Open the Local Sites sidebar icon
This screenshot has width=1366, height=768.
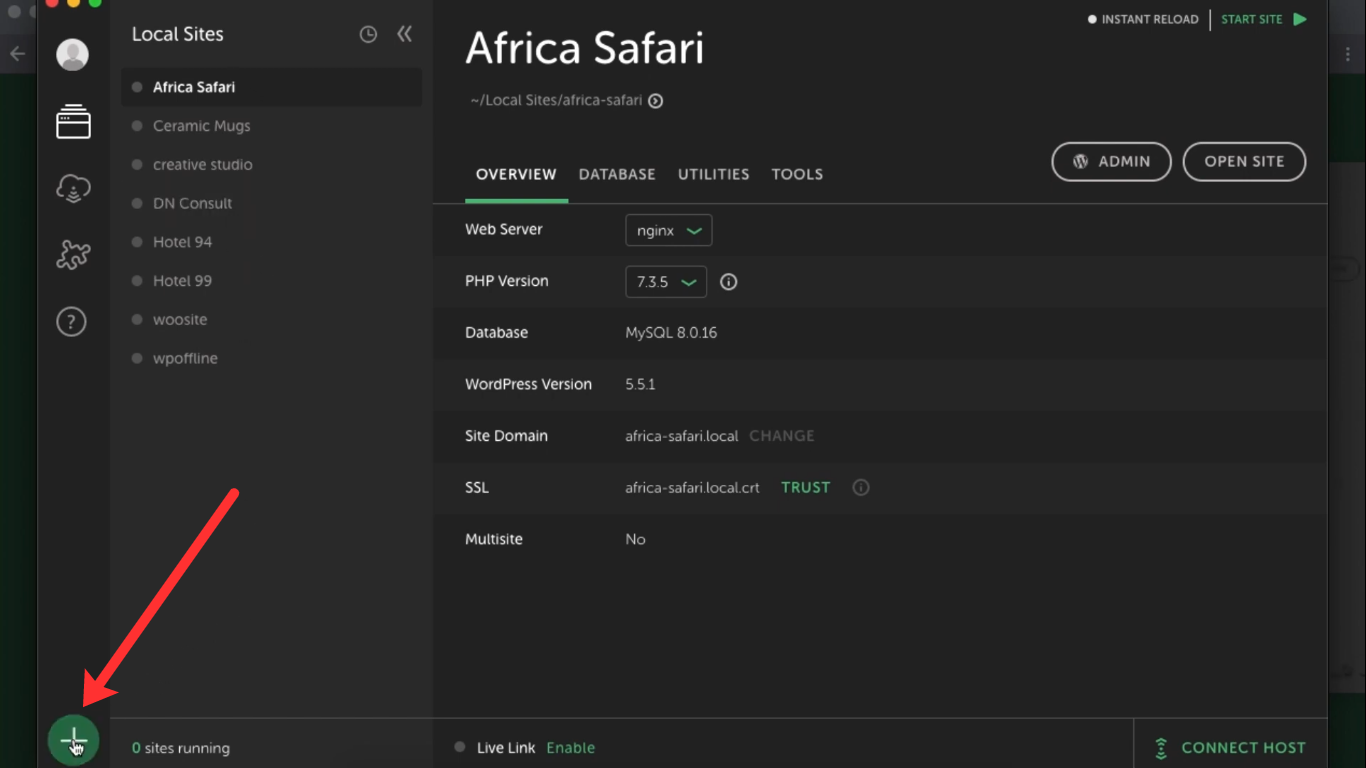click(x=73, y=122)
